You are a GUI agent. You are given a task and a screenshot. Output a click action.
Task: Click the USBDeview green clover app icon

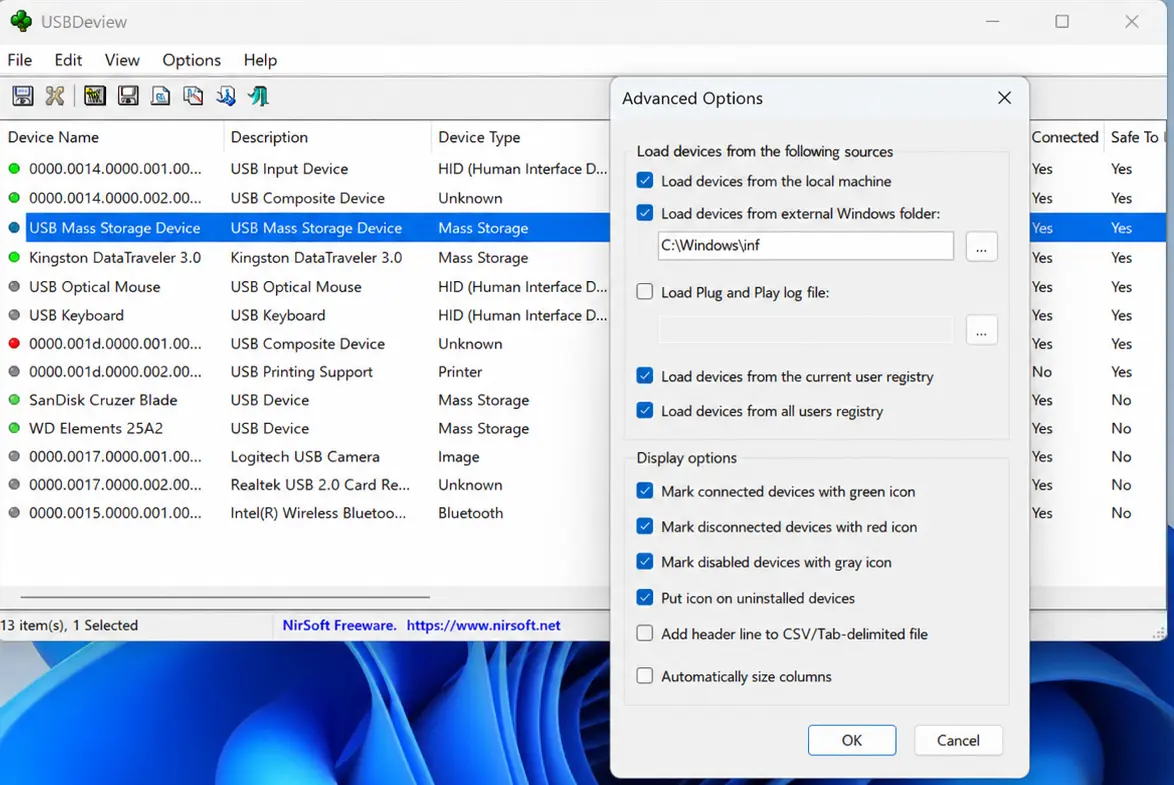point(21,21)
